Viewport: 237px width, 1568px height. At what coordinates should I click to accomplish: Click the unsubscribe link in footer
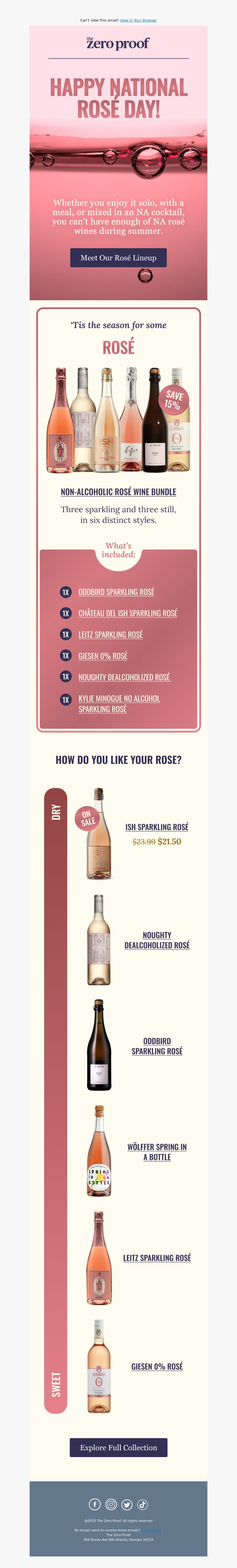coord(151,1530)
